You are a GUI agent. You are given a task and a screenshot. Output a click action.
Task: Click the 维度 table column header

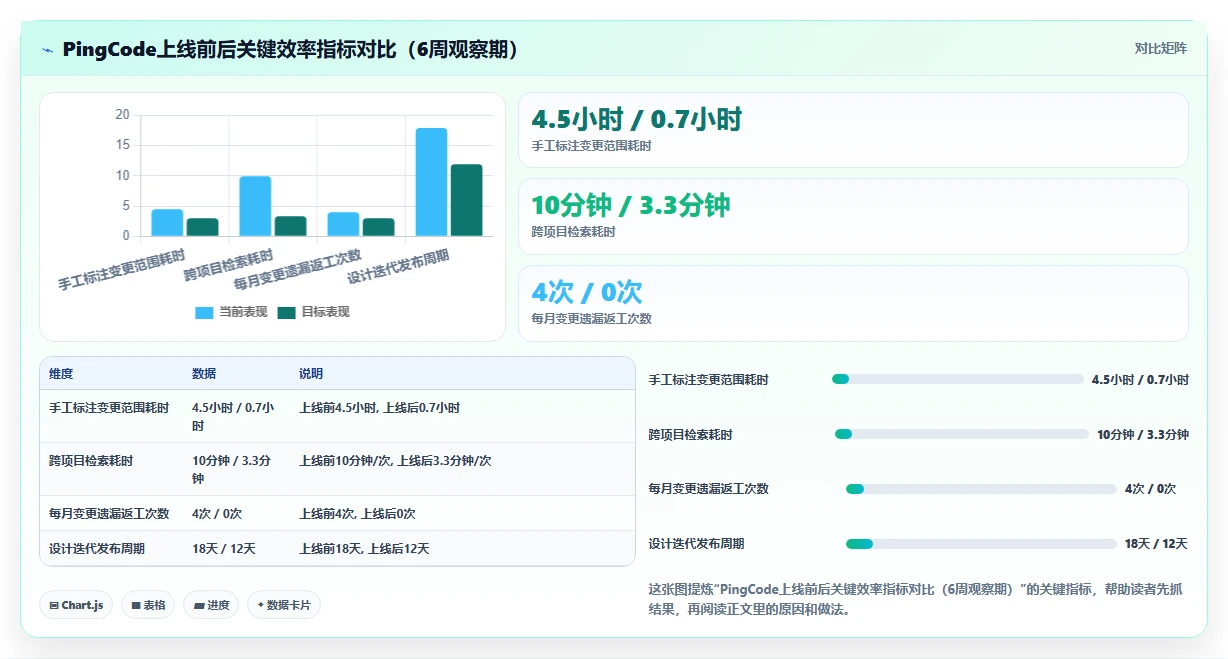click(61, 374)
